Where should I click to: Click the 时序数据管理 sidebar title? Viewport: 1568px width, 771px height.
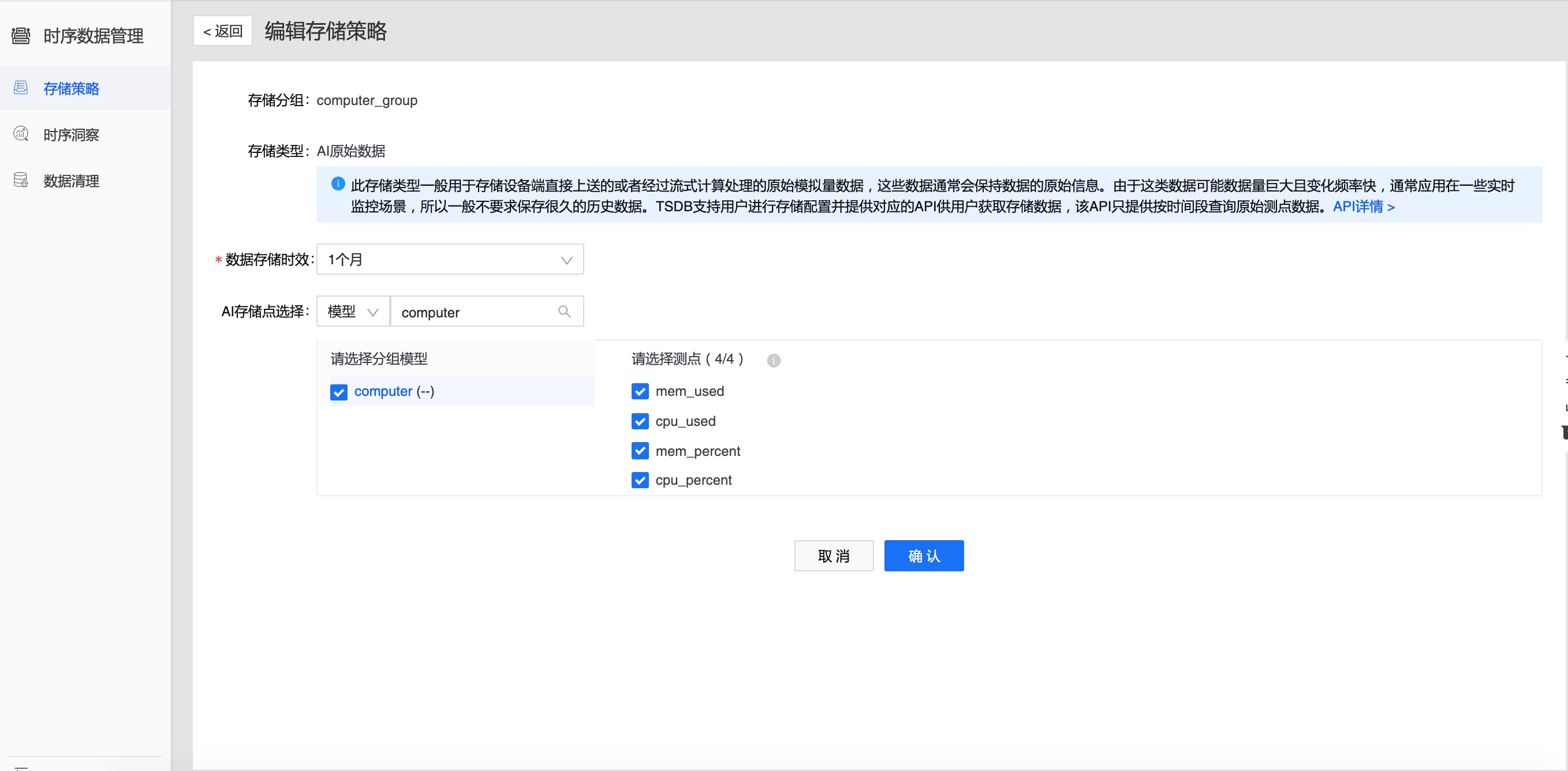click(x=93, y=36)
